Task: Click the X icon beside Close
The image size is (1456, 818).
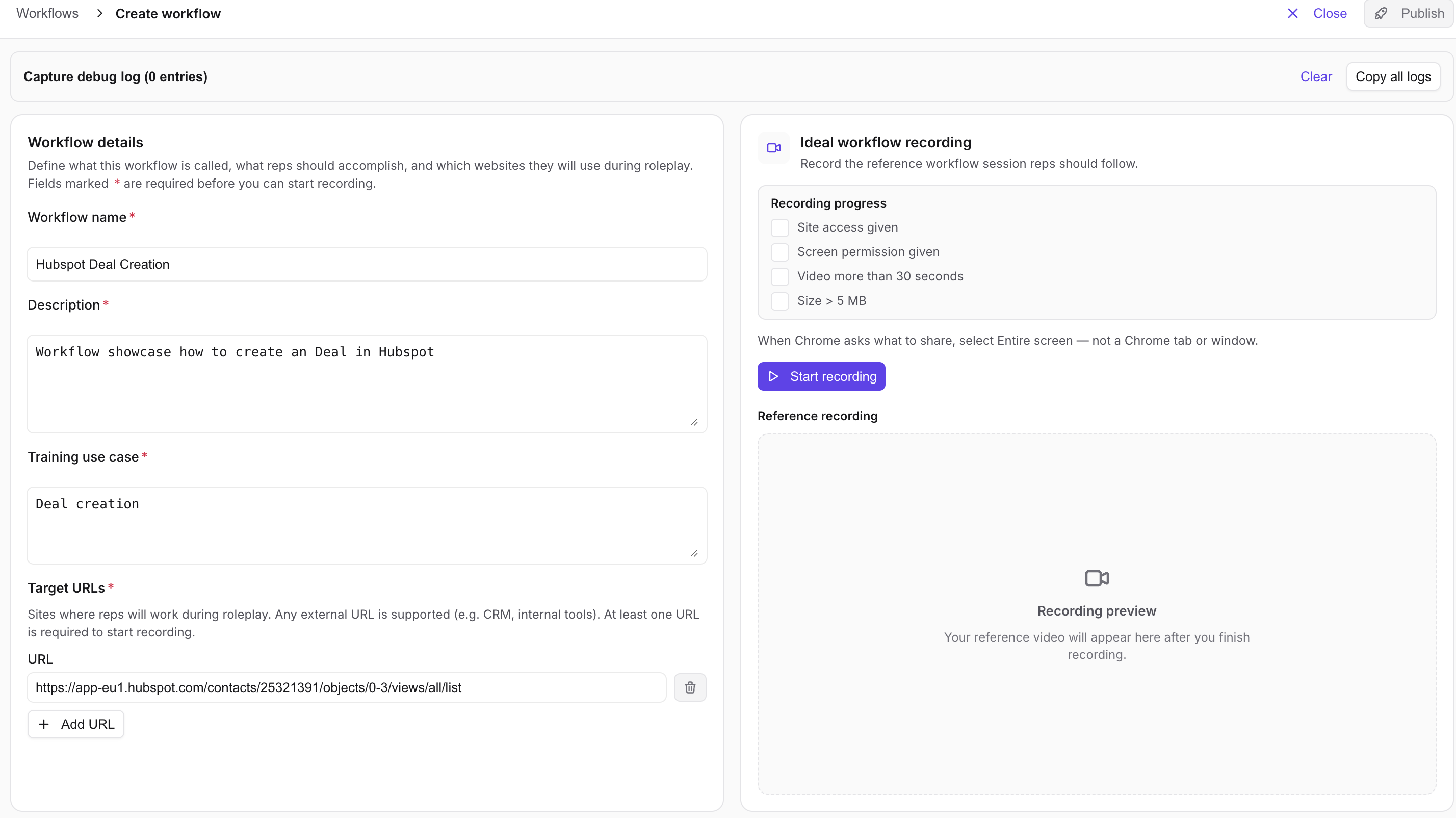Action: (x=1293, y=14)
